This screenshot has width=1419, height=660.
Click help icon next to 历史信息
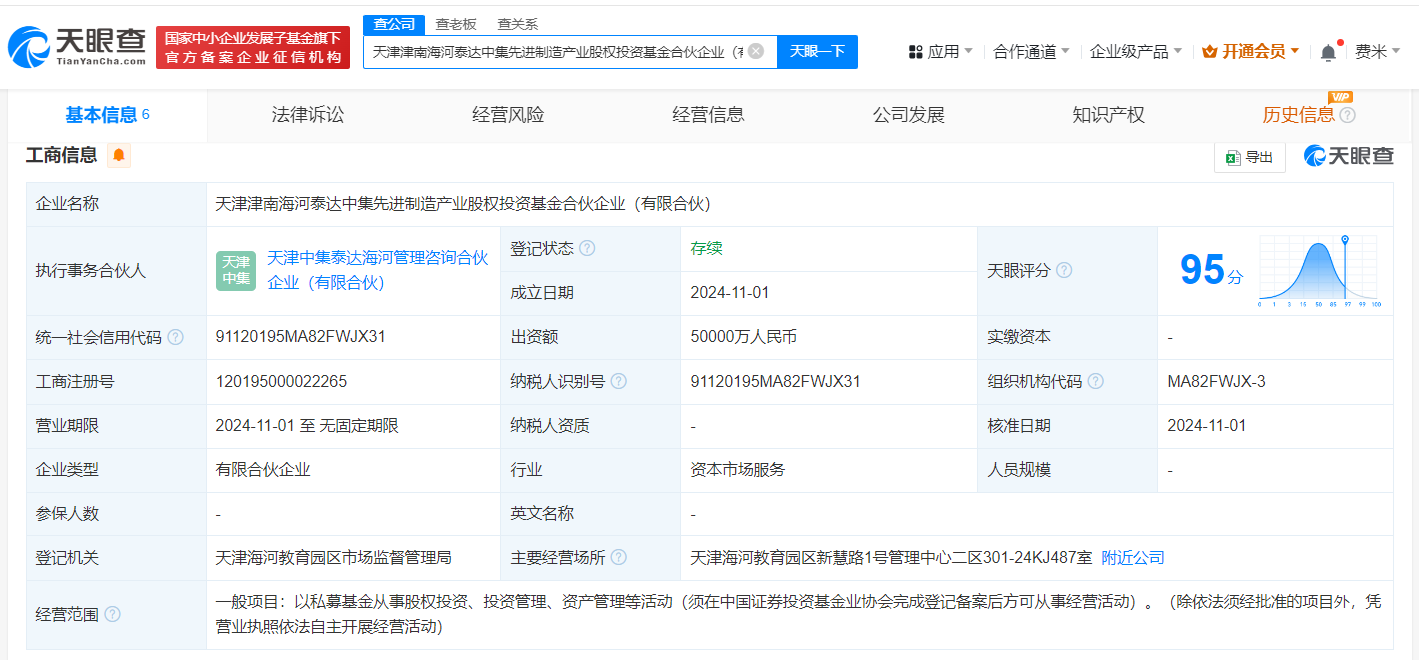(x=1348, y=115)
